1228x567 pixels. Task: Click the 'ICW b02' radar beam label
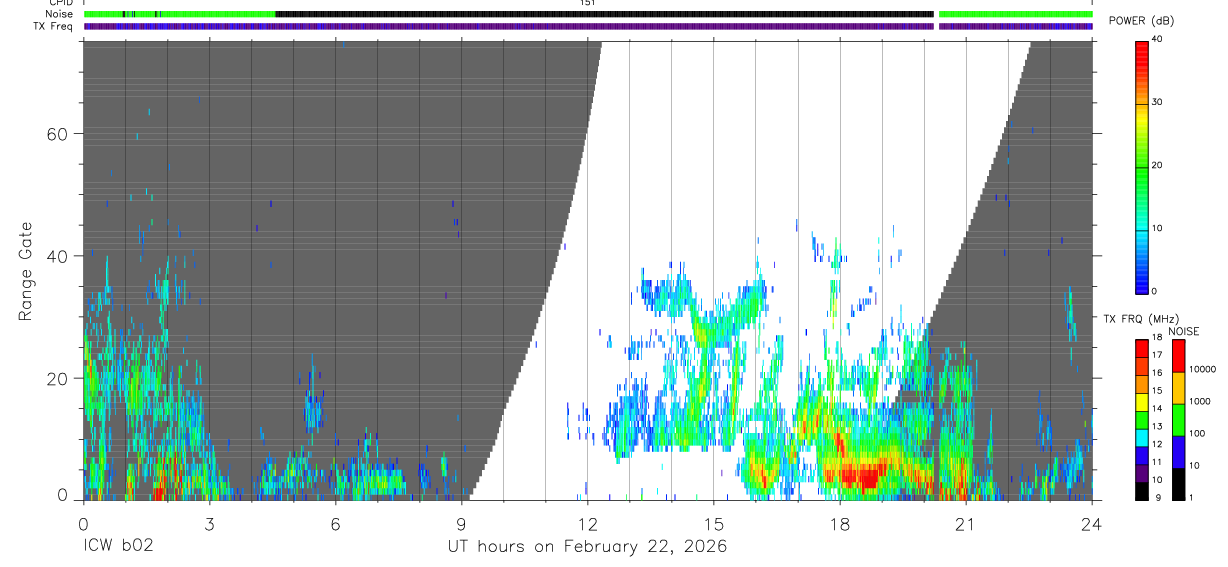[x=116, y=546]
